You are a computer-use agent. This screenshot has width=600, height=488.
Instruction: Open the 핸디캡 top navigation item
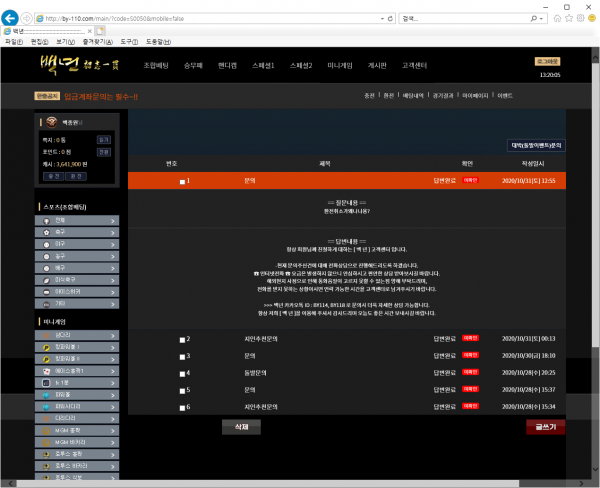click(227, 65)
